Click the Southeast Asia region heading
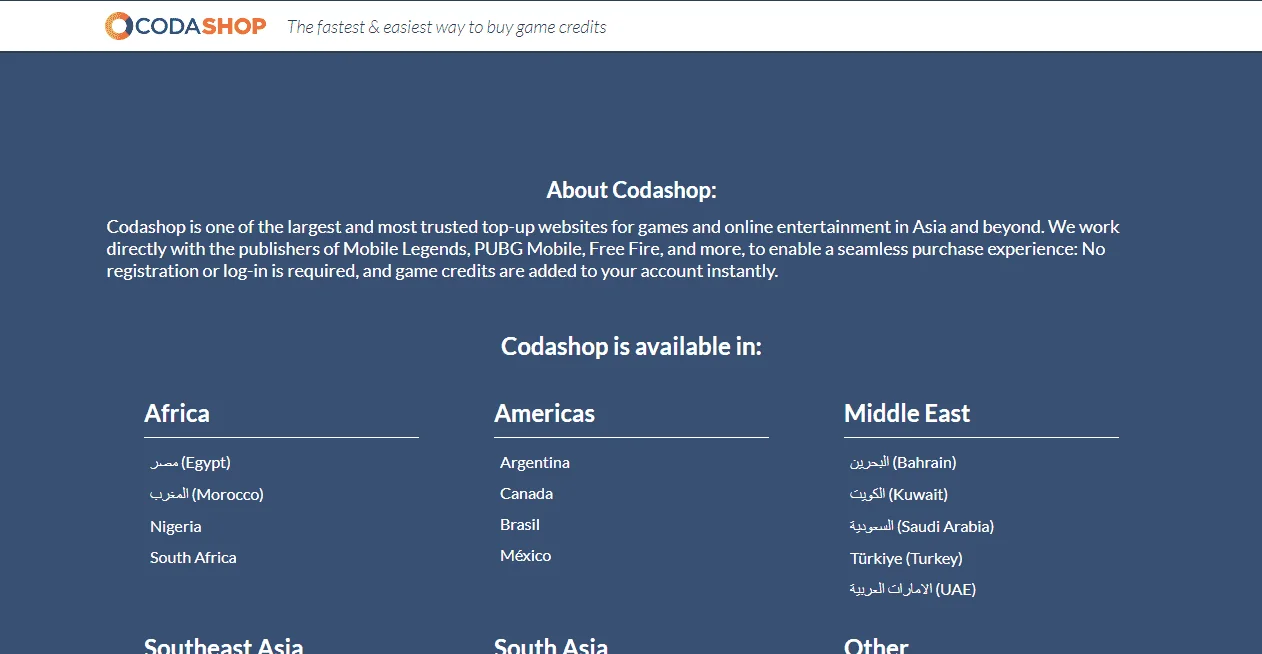This screenshot has width=1262, height=654. tap(224, 644)
